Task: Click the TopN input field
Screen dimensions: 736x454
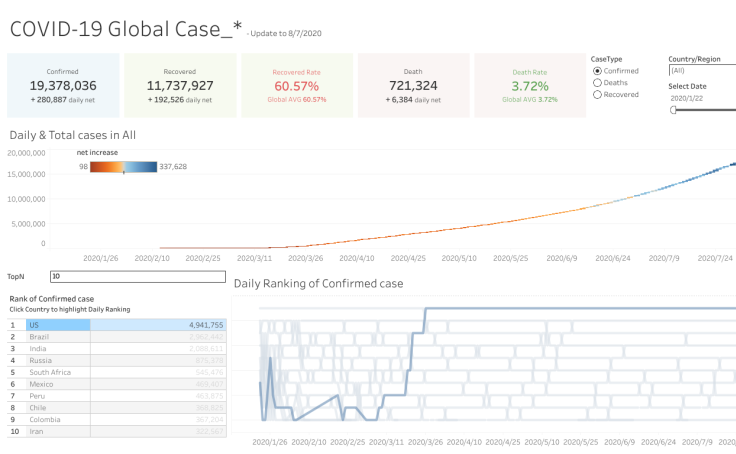Action: (138, 276)
